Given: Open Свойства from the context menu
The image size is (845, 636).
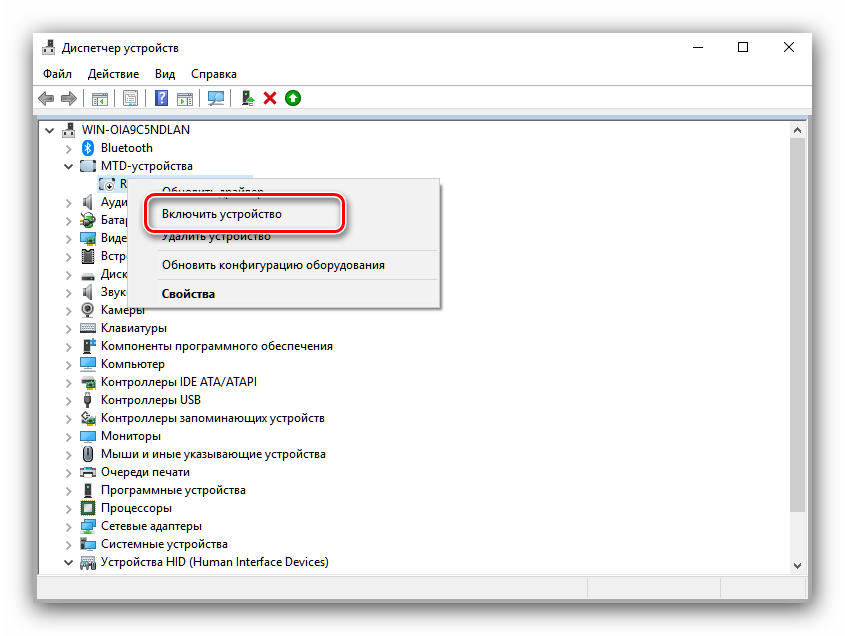Looking at the screenshot, I should click(x=188, y=294).
